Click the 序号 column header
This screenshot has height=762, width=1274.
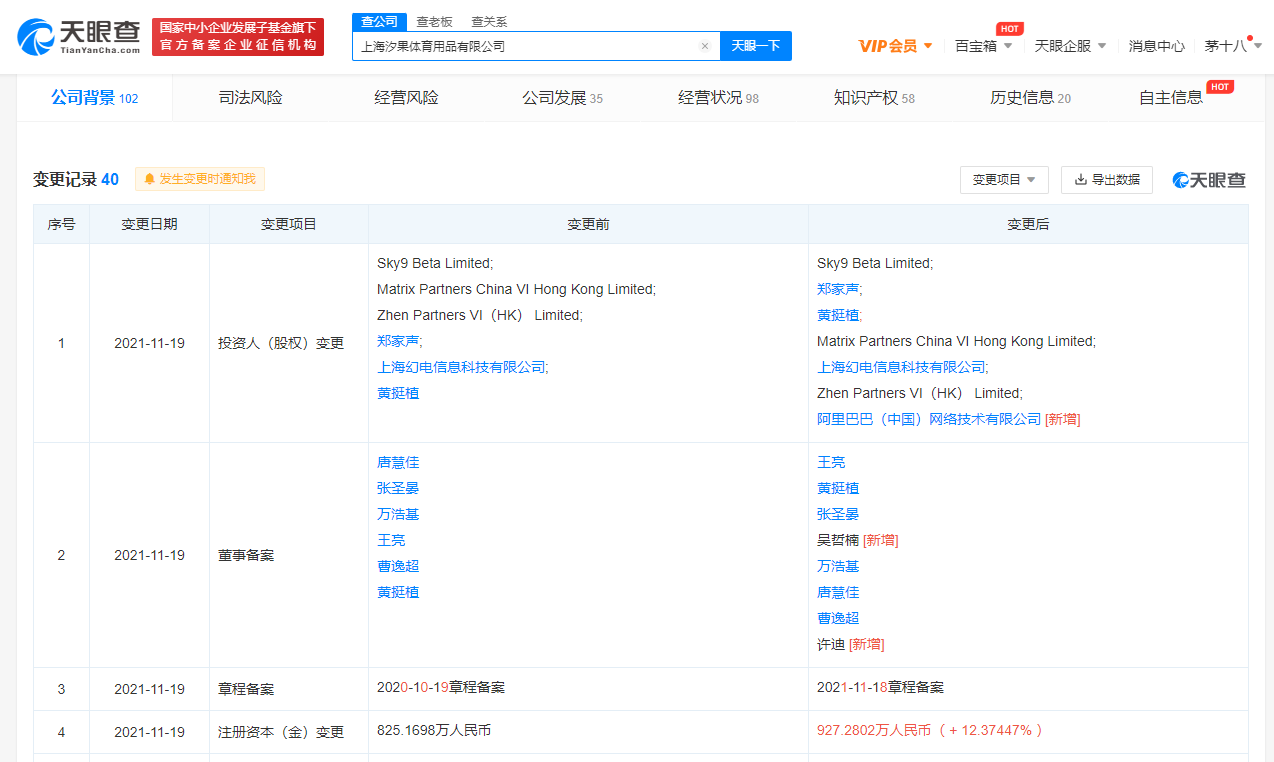tap(61, 225)
